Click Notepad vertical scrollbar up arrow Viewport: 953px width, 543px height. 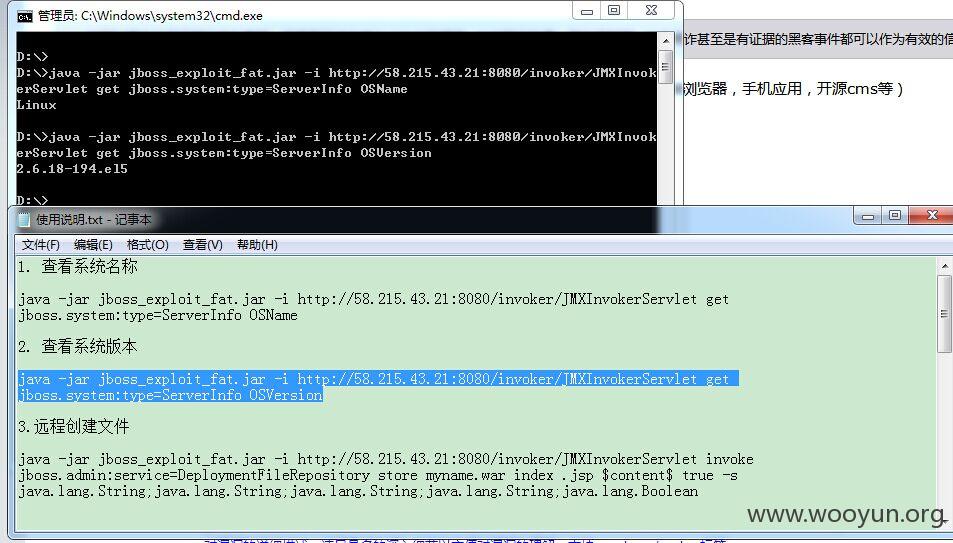(944, 266)
